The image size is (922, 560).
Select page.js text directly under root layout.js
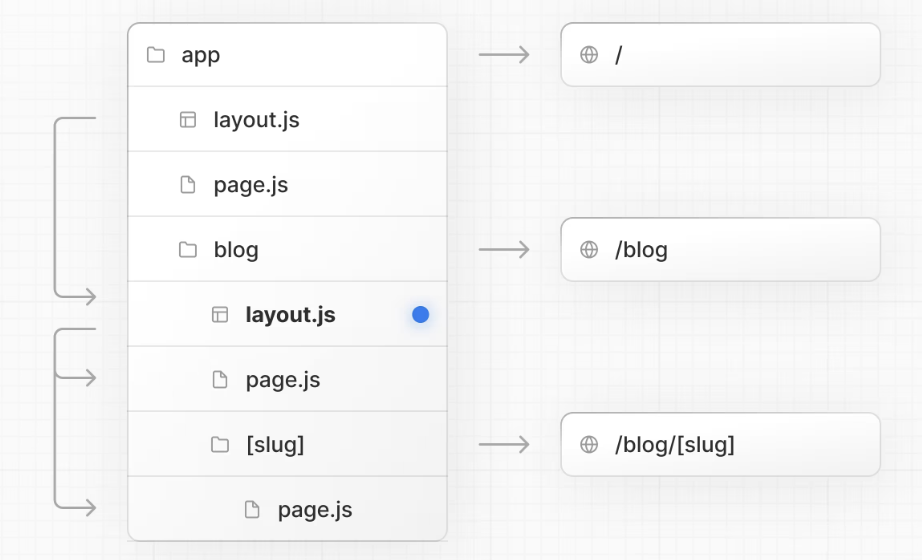point(250,185)
